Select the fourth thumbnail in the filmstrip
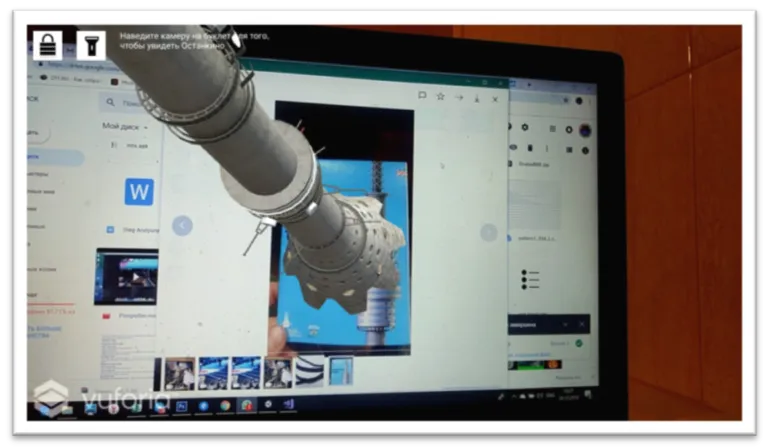 (x=278, y=372)
